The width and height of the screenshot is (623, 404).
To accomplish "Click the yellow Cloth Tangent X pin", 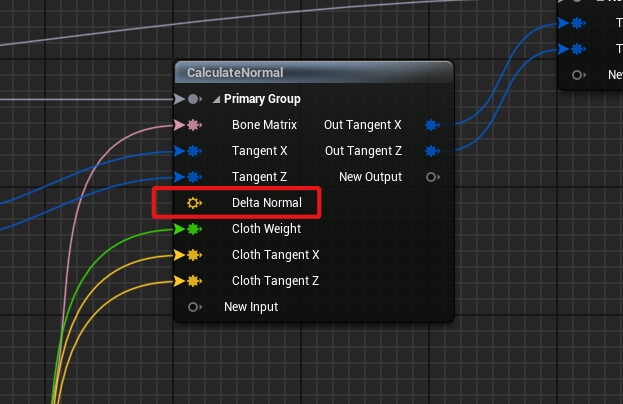I will pyautogui.click(x=193, y=255).
